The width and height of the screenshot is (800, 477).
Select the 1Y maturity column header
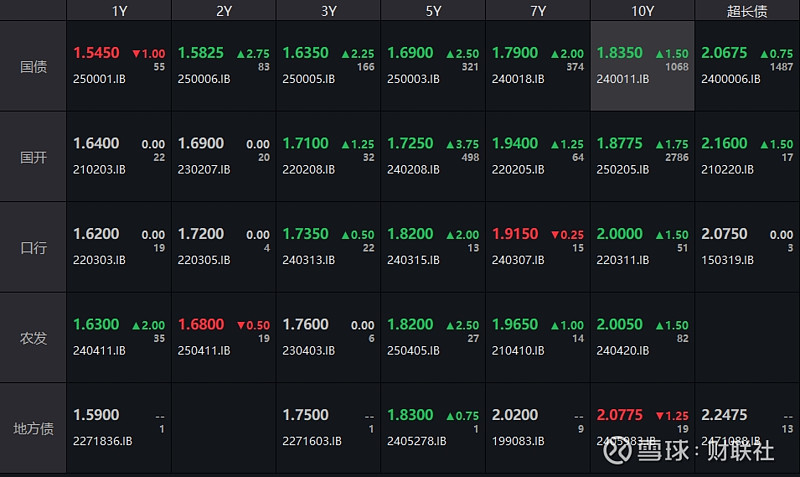pos(119,10)
